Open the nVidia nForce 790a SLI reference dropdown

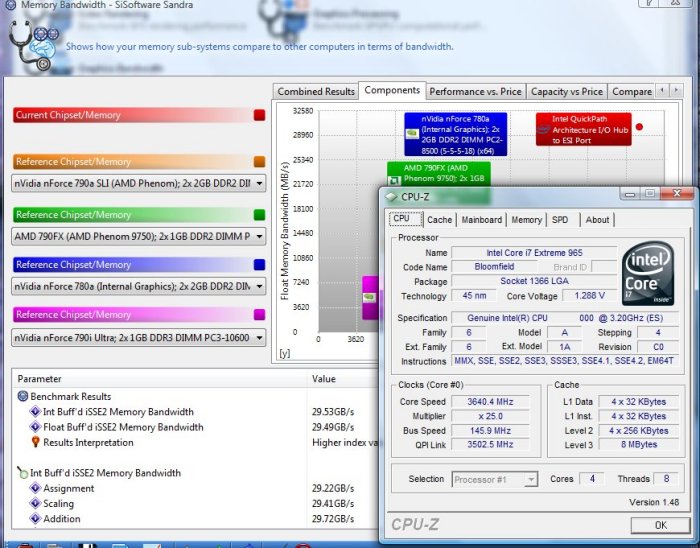(139, 183)
